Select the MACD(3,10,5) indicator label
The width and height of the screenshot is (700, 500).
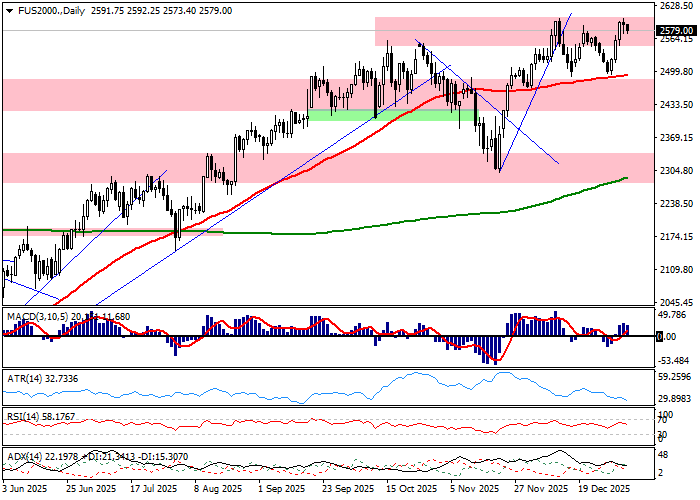pos(36,316)
